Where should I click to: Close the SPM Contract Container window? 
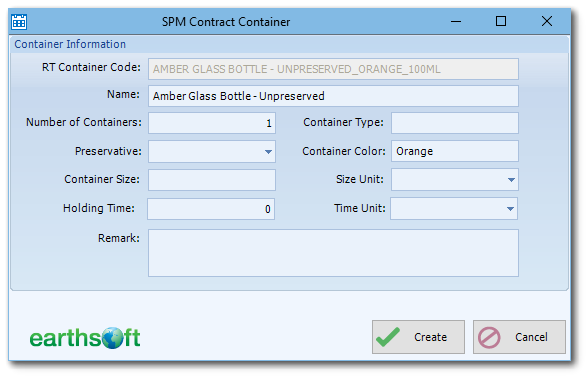pyautogui.click(x=547, y=22)
